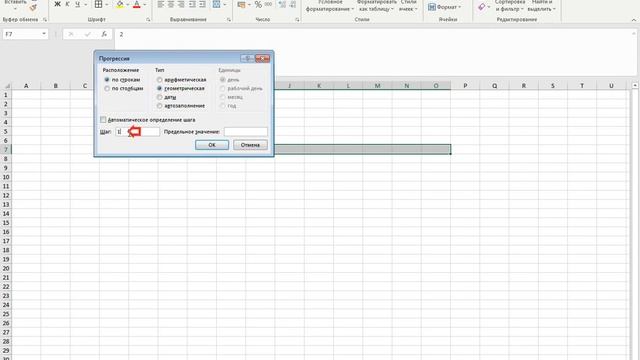Open Insert Function (fx) dialog
The height and width of the screenshot is (360, 640).
coord(104,34)
